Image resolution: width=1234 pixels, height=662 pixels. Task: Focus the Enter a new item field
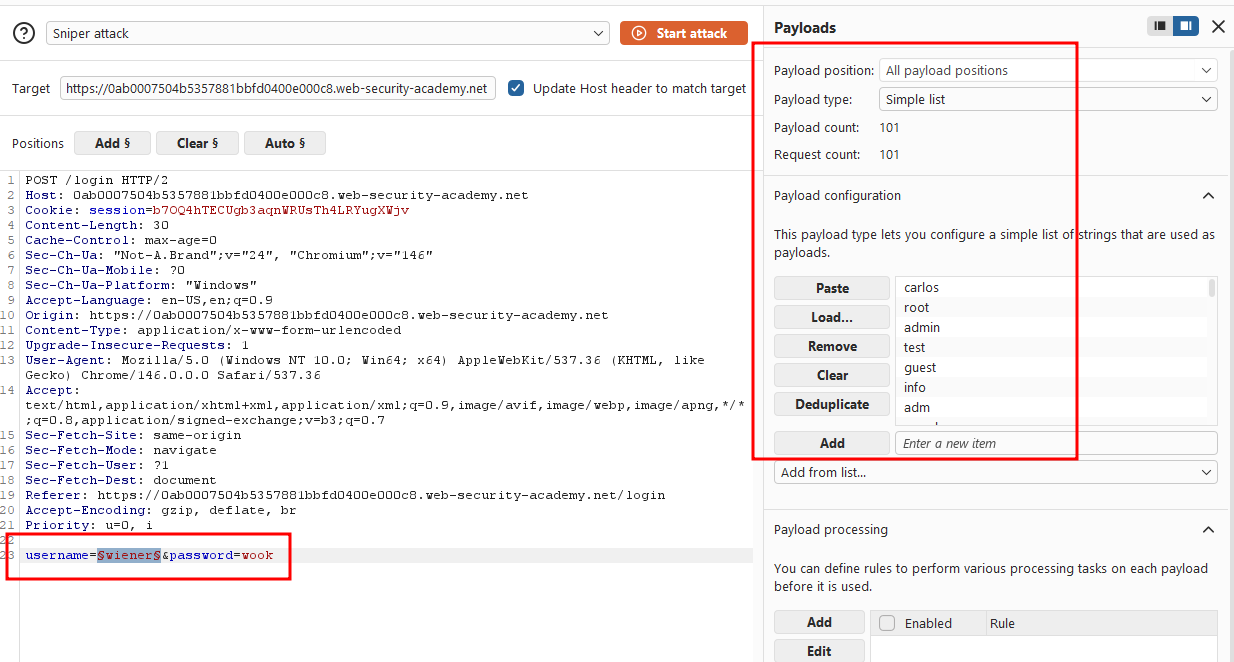tap(1056, 443)
